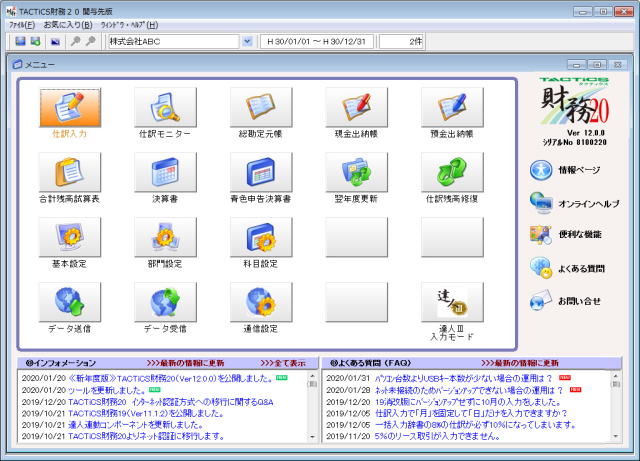Open the 預金出納帳 deposit book icon
This screenshot has height=461, width=640.
(452, 107)
